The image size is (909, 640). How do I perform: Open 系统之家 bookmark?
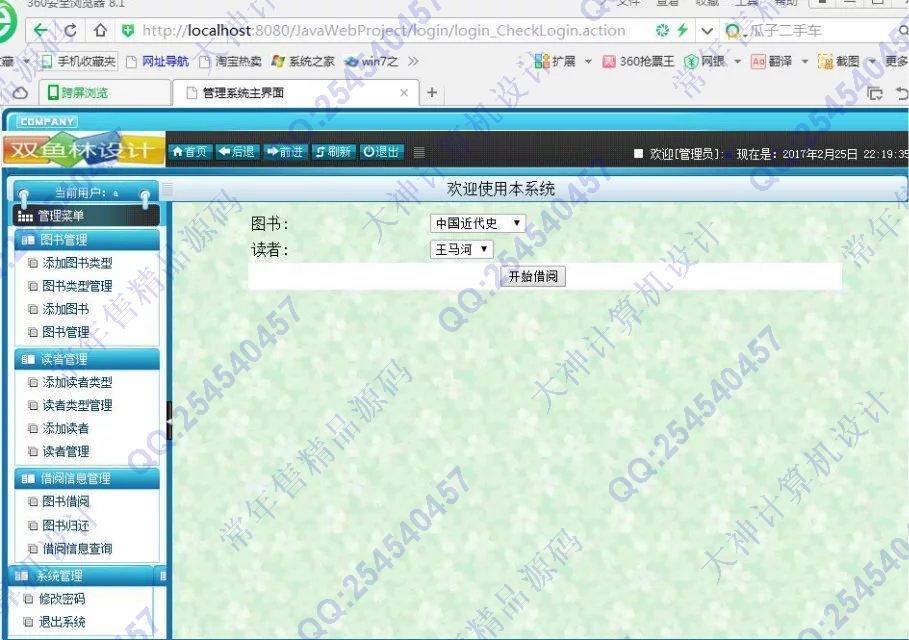tap(303, 61)
